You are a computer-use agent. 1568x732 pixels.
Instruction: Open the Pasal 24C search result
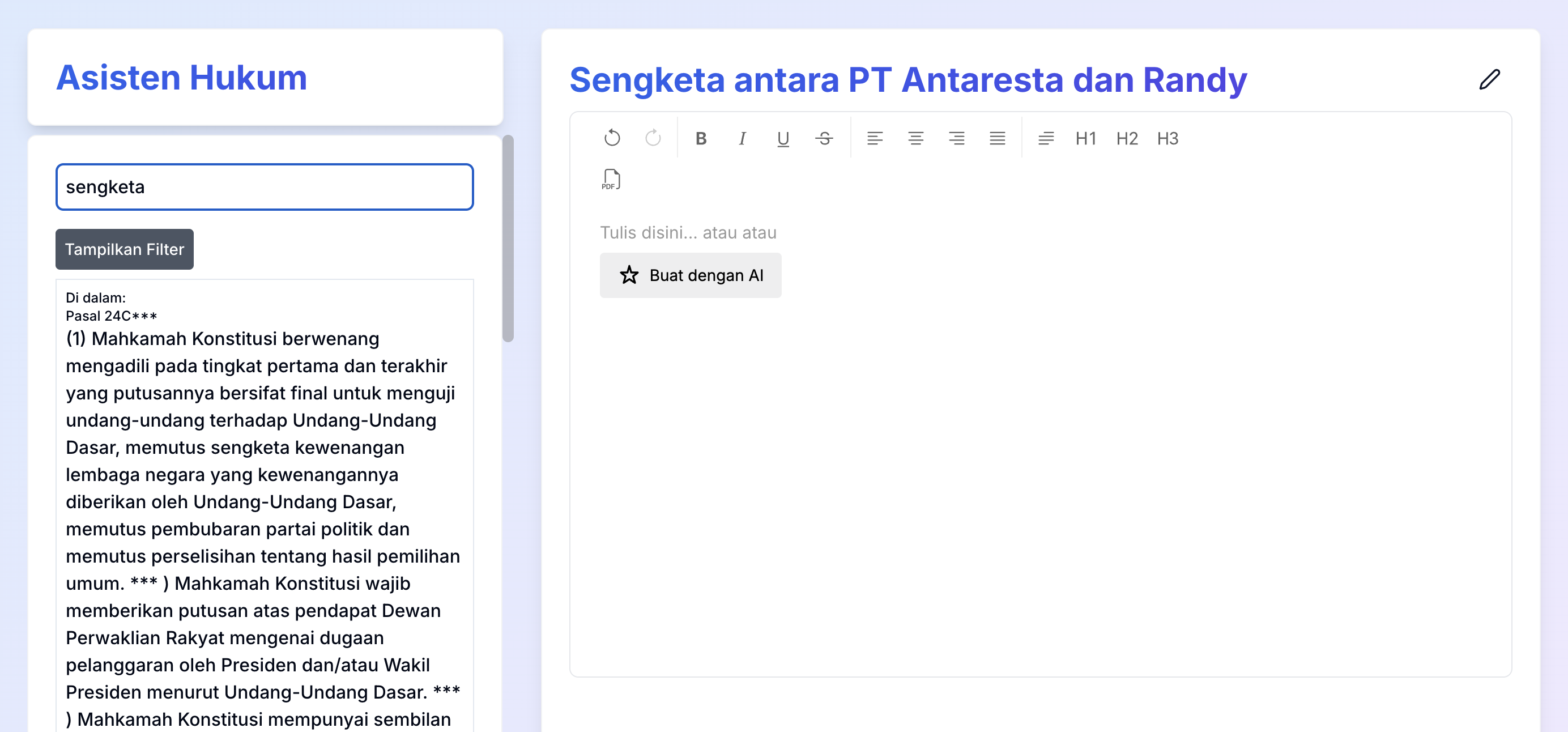tap(265, 505)
